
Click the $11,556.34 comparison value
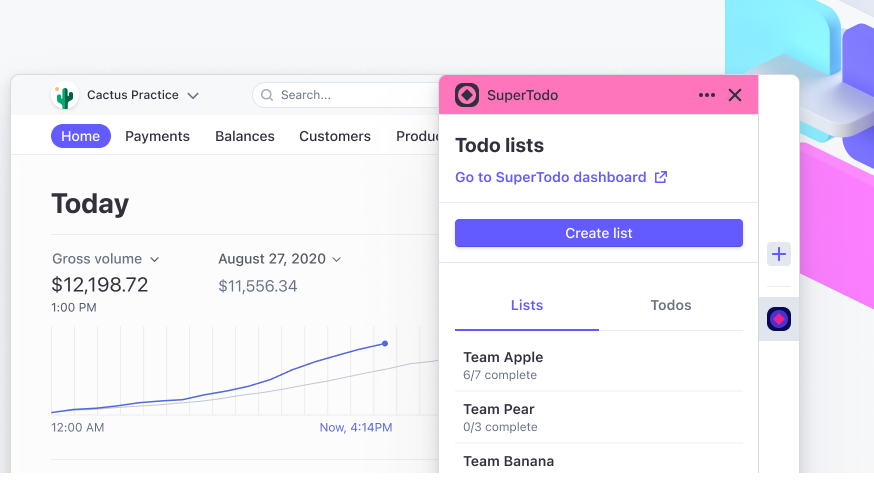click(x=258, y=287)
